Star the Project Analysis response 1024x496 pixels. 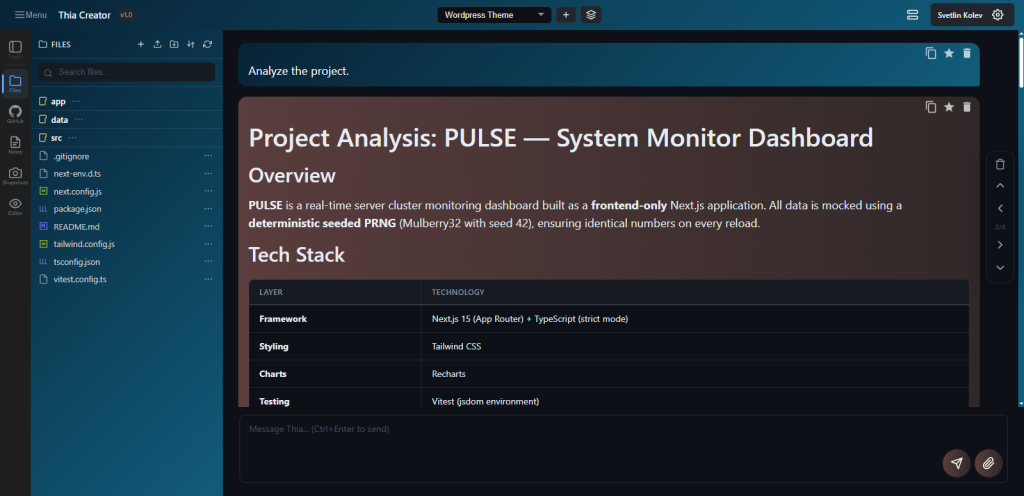pyautogui.click(x=949, y=107)
